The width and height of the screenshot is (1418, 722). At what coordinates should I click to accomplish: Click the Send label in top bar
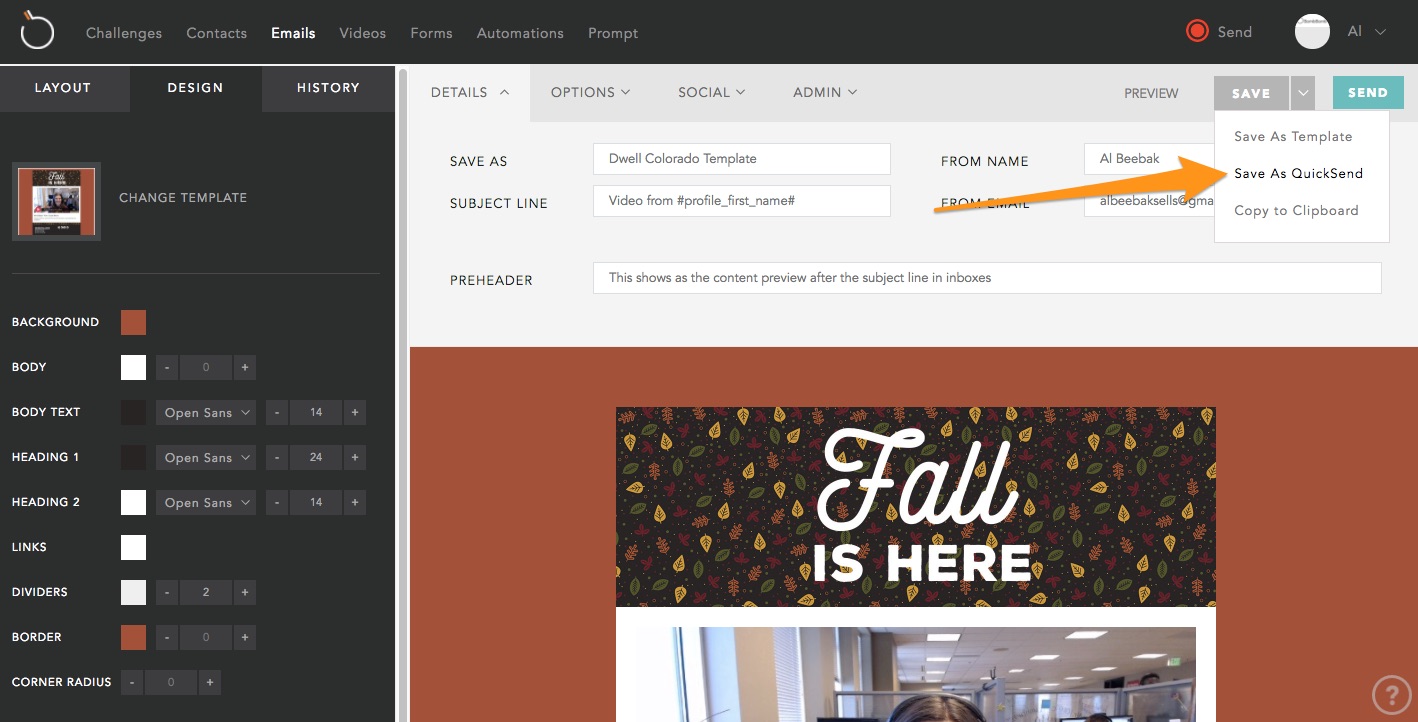pos(1235,32)
